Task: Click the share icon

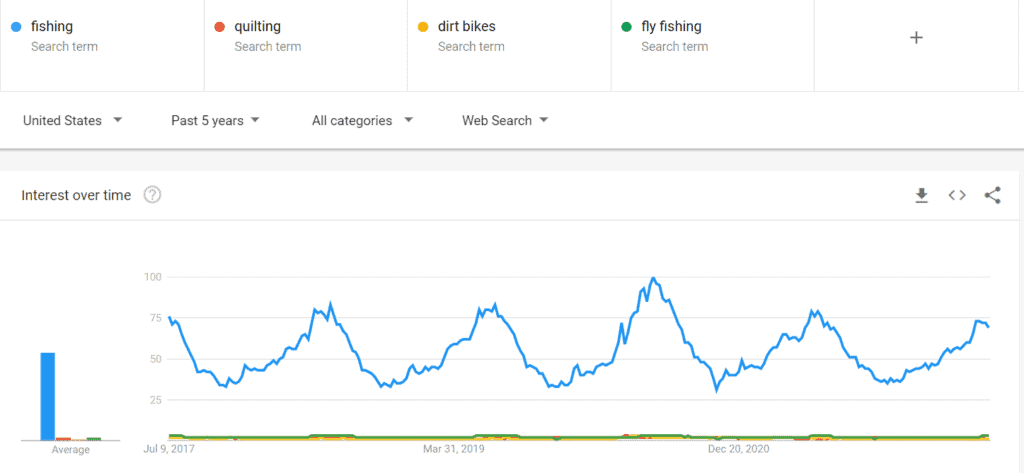Action: (992, 195)
